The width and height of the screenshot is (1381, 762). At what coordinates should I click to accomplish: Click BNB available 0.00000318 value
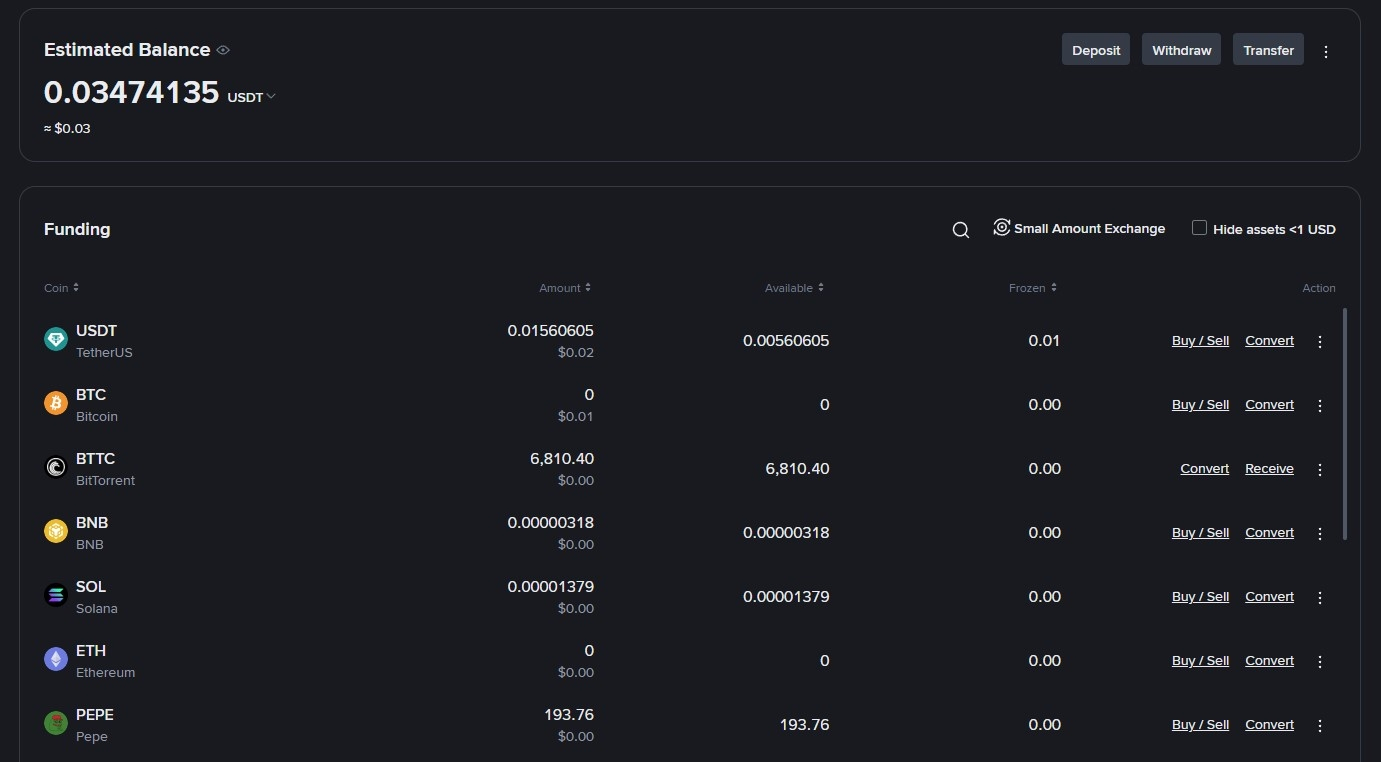coord(786,533)
